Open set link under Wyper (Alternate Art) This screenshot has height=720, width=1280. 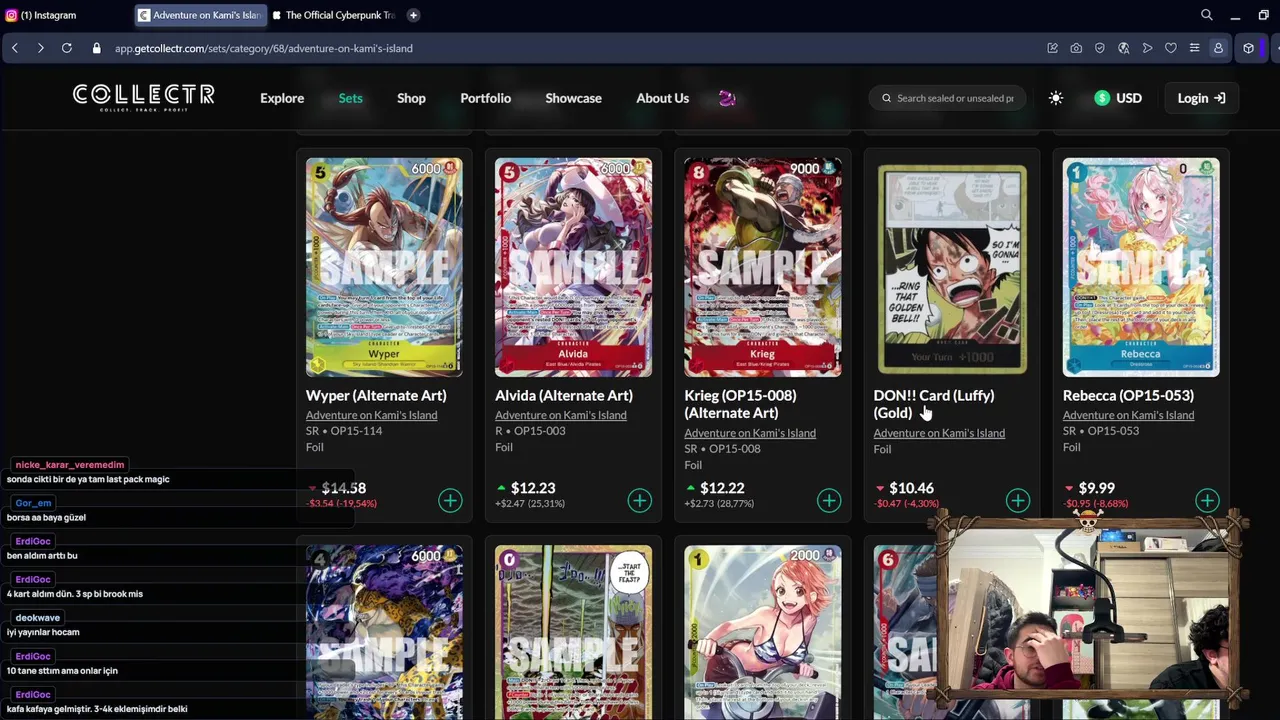(371, 415)
